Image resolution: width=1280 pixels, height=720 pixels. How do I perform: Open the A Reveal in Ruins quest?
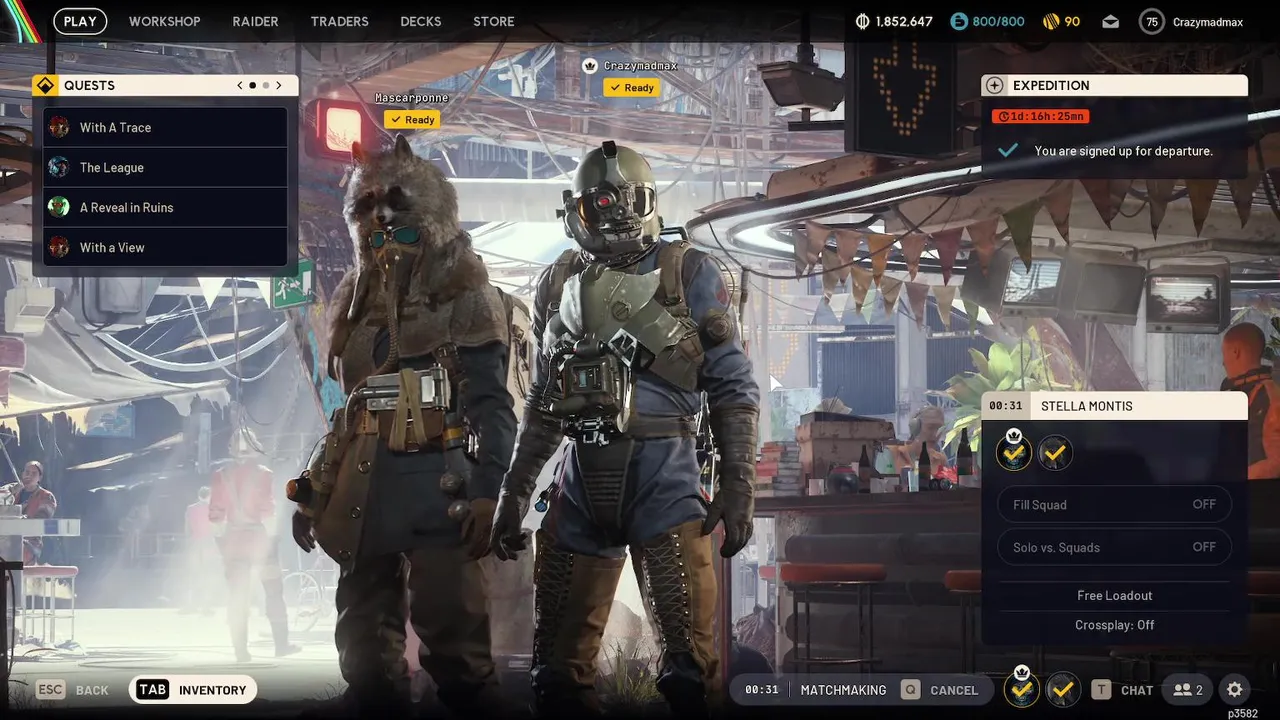tap(165, 207)
